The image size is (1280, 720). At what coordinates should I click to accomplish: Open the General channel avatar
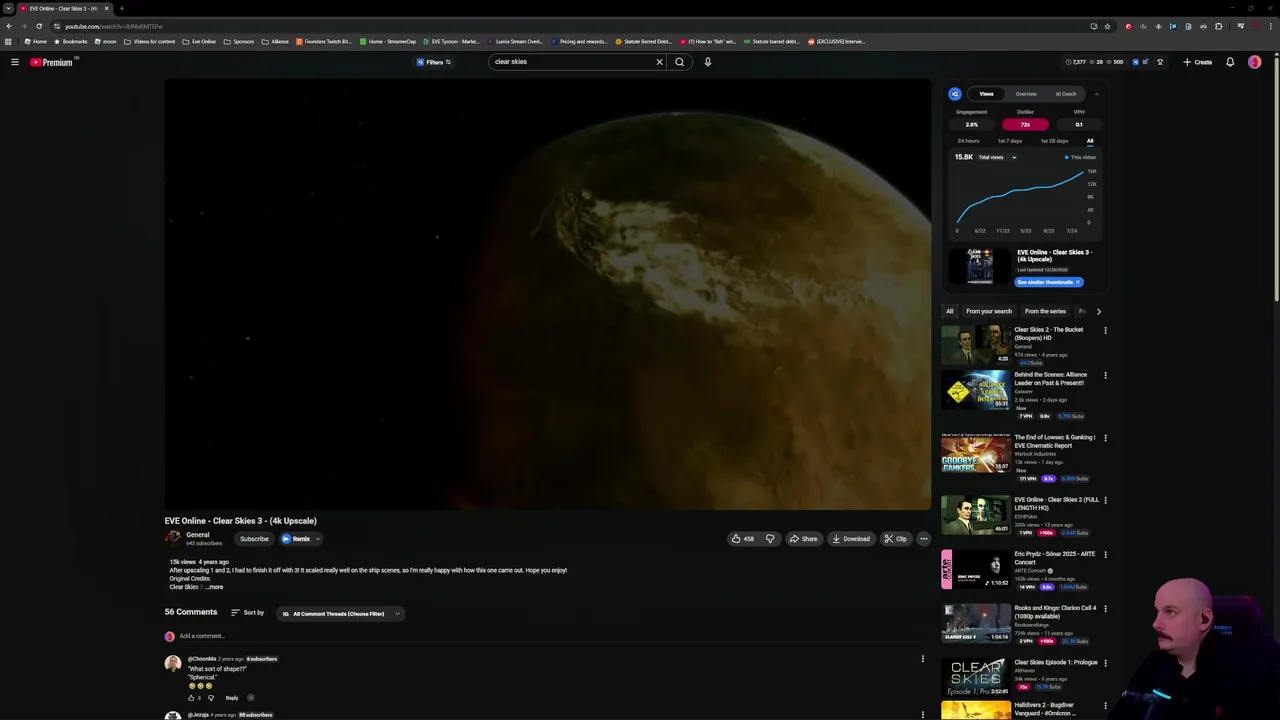tap(173, 538)
